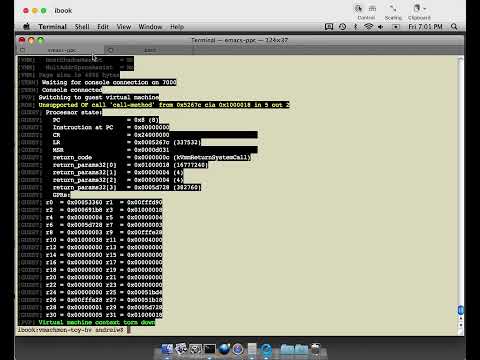Click the terminal vertical scrollbar thumb
The height and width of the screenshot is (360, 480).
460,310
